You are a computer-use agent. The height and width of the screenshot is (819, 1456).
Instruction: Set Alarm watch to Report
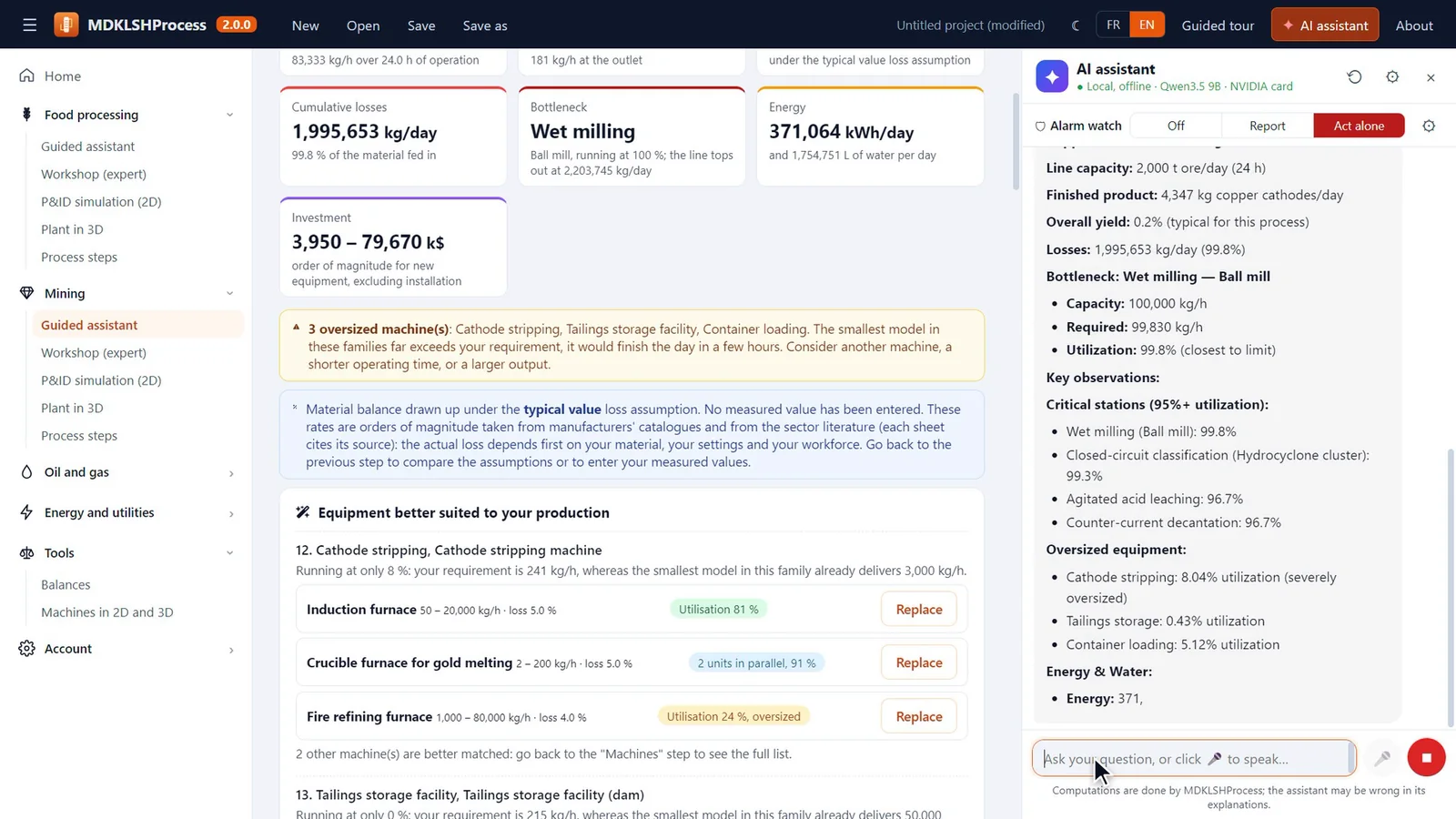point(1268,126)
